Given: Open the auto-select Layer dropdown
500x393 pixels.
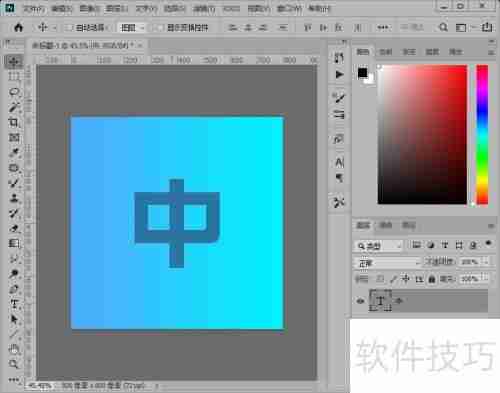Looking at the screenshot, I should [x=132, y=28].
